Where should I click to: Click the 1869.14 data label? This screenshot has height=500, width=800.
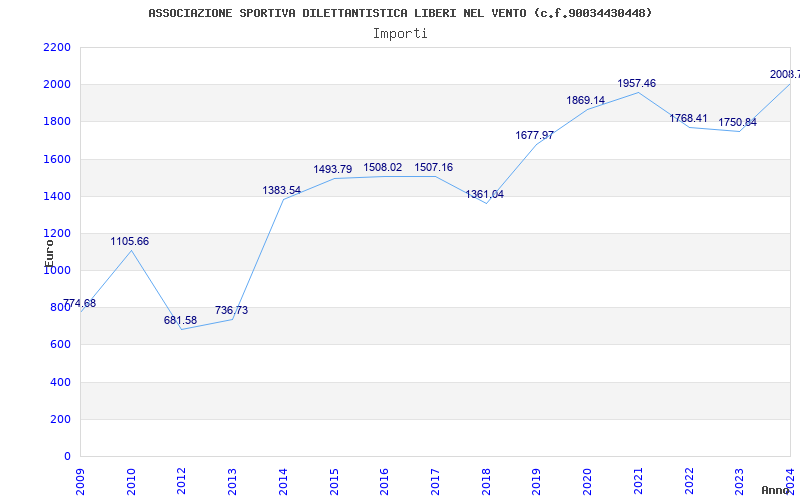[586, 100]
